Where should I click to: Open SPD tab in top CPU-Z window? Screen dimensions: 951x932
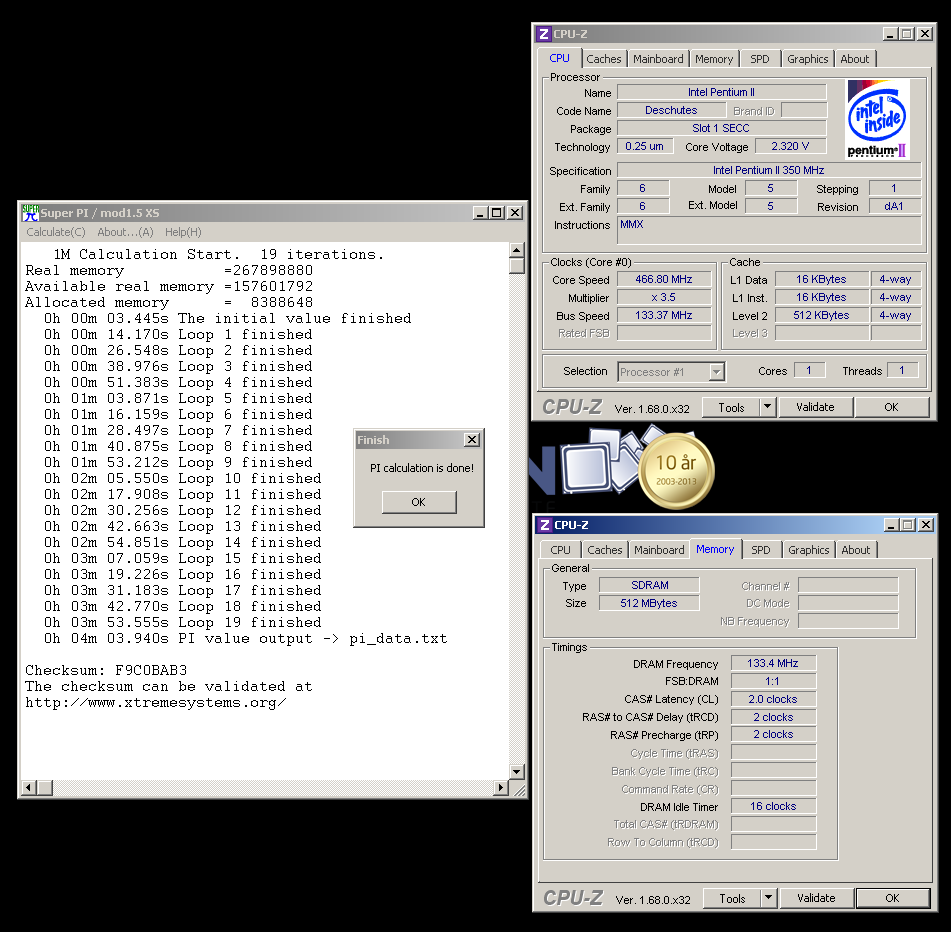(x=759, y=59)
